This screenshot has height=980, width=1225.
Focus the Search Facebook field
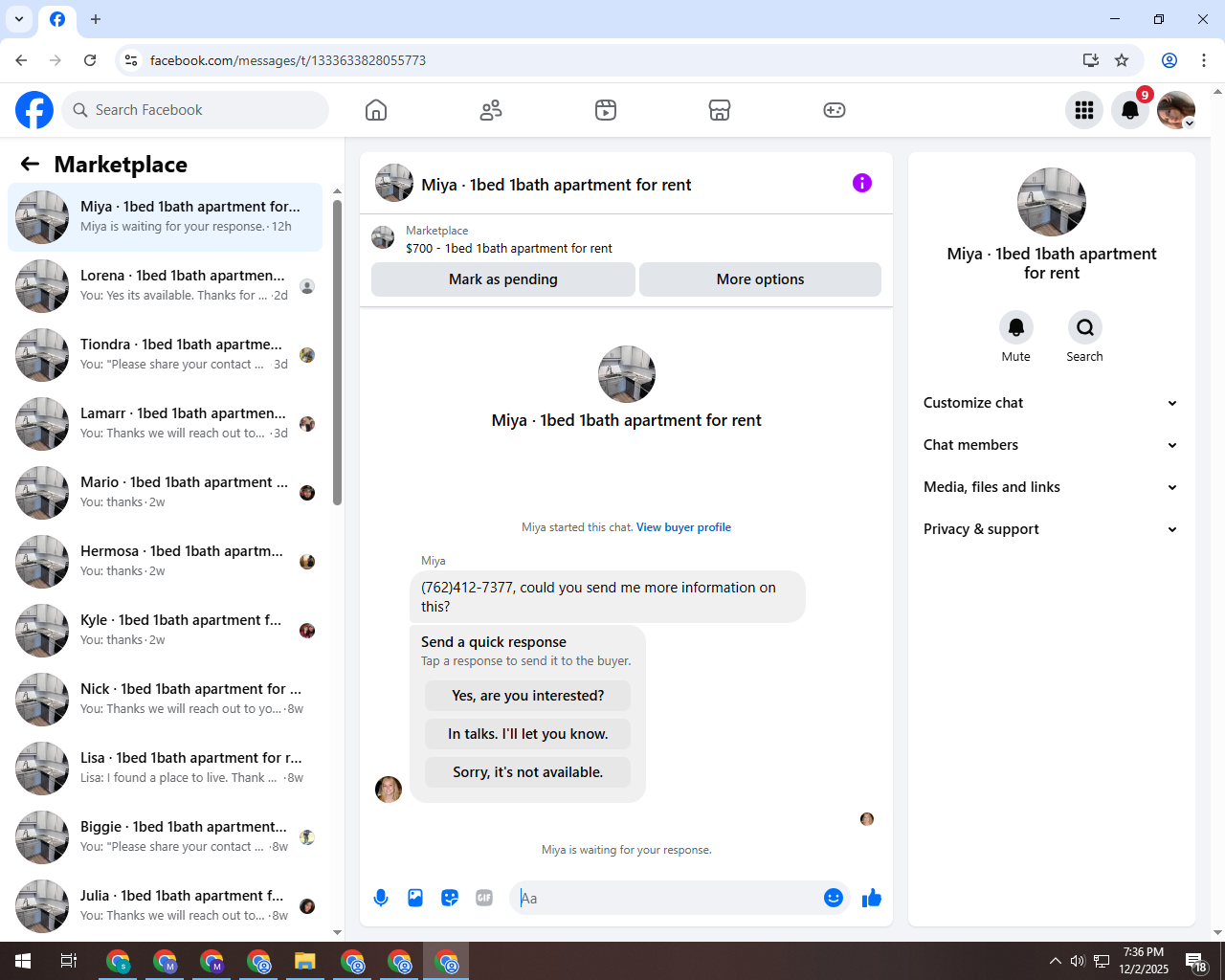pyautogui.click(x=195, y=110)
